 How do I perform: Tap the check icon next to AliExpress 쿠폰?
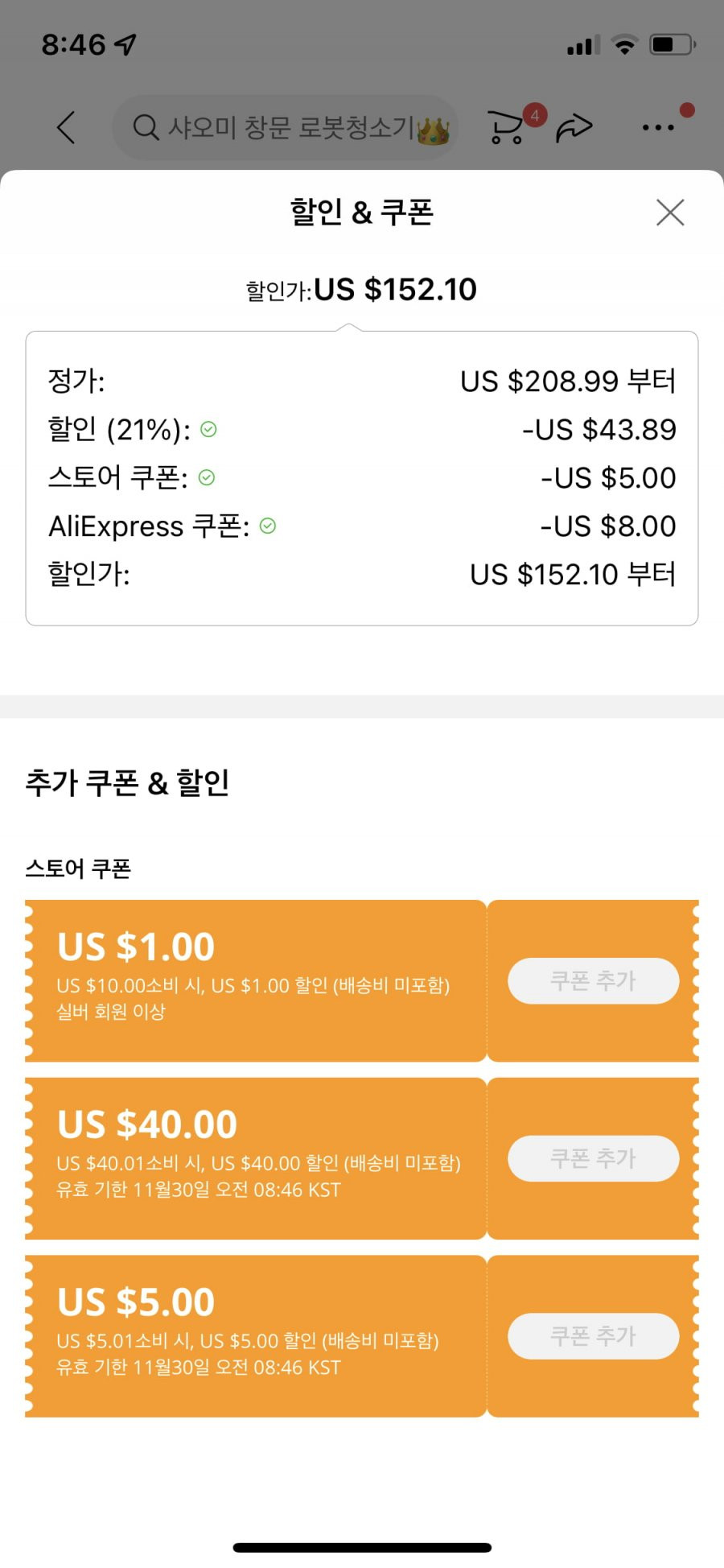[x=268, y=526]
